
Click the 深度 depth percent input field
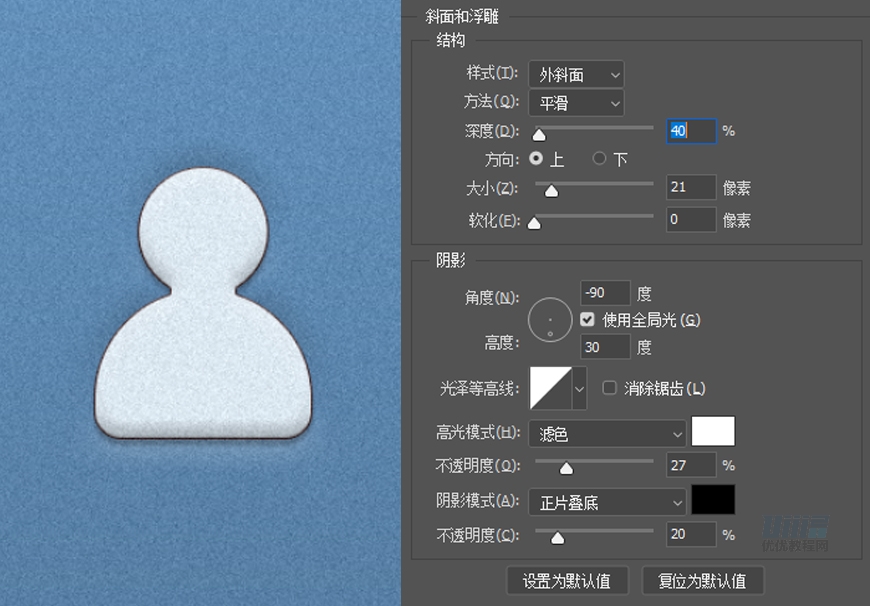[x=691, y=132]
